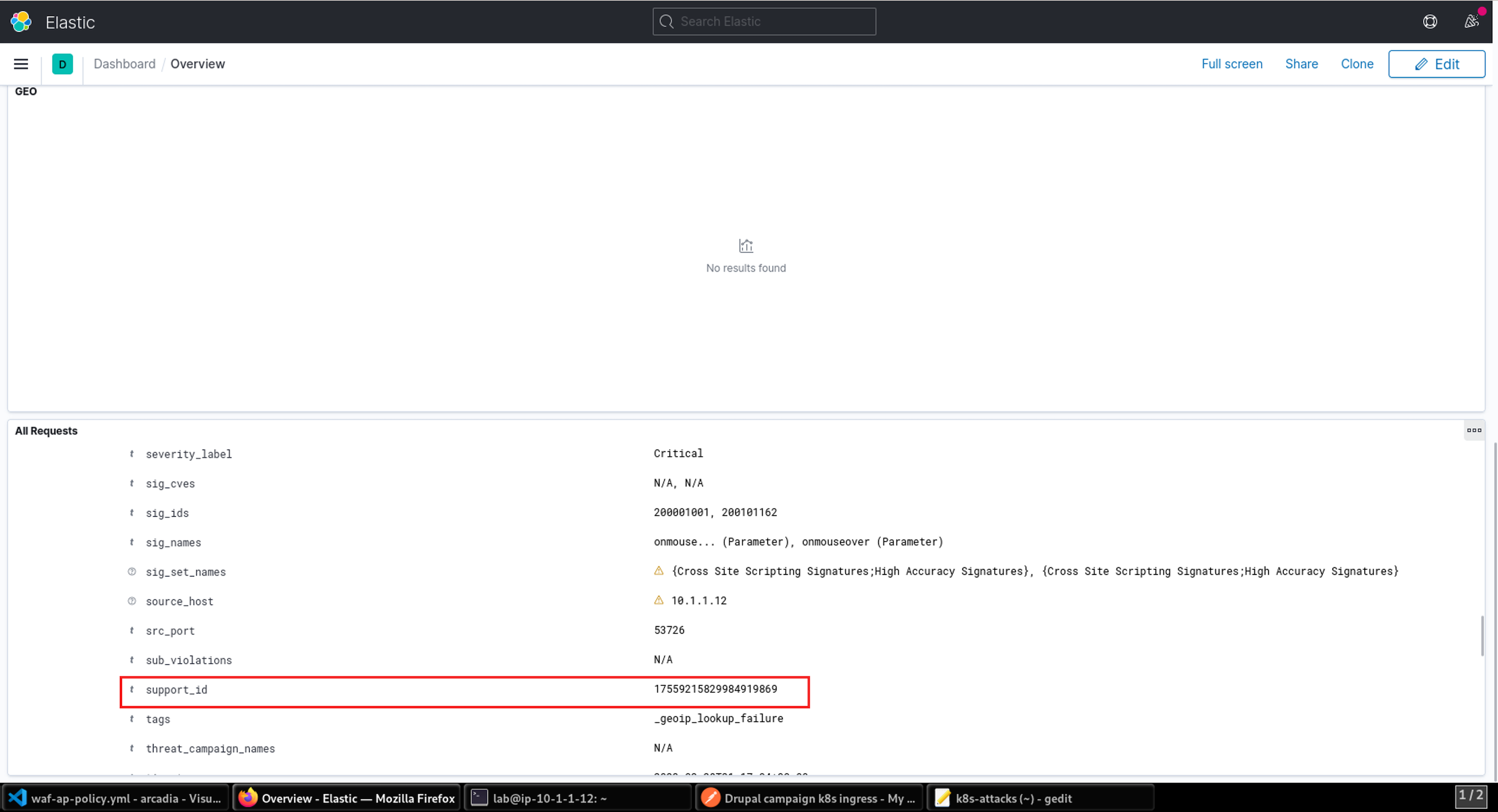The height and width of the screenshot is (812, 1498).
Task: Switch to gedit k8s-attacks taskbar window
Action: pos(1040,798)
